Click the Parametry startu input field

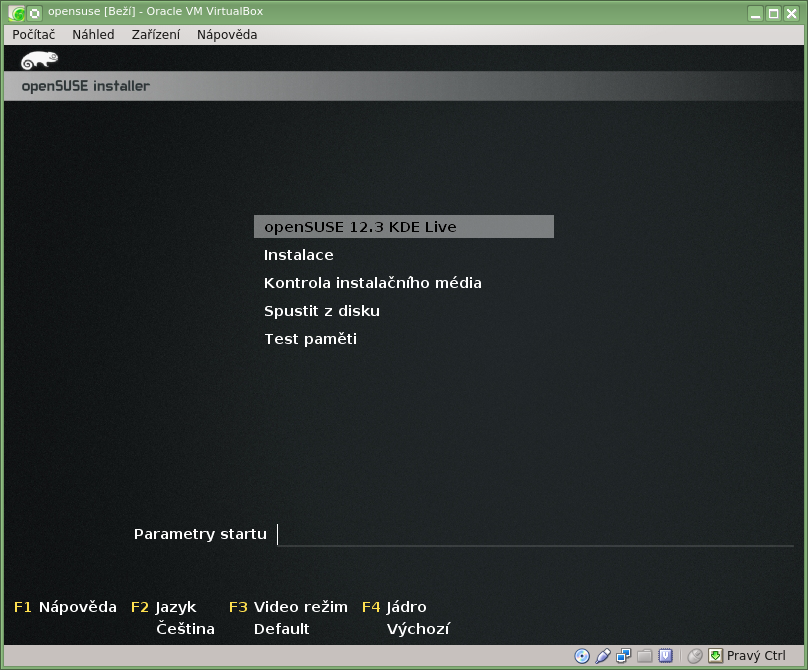coord(535,534)
